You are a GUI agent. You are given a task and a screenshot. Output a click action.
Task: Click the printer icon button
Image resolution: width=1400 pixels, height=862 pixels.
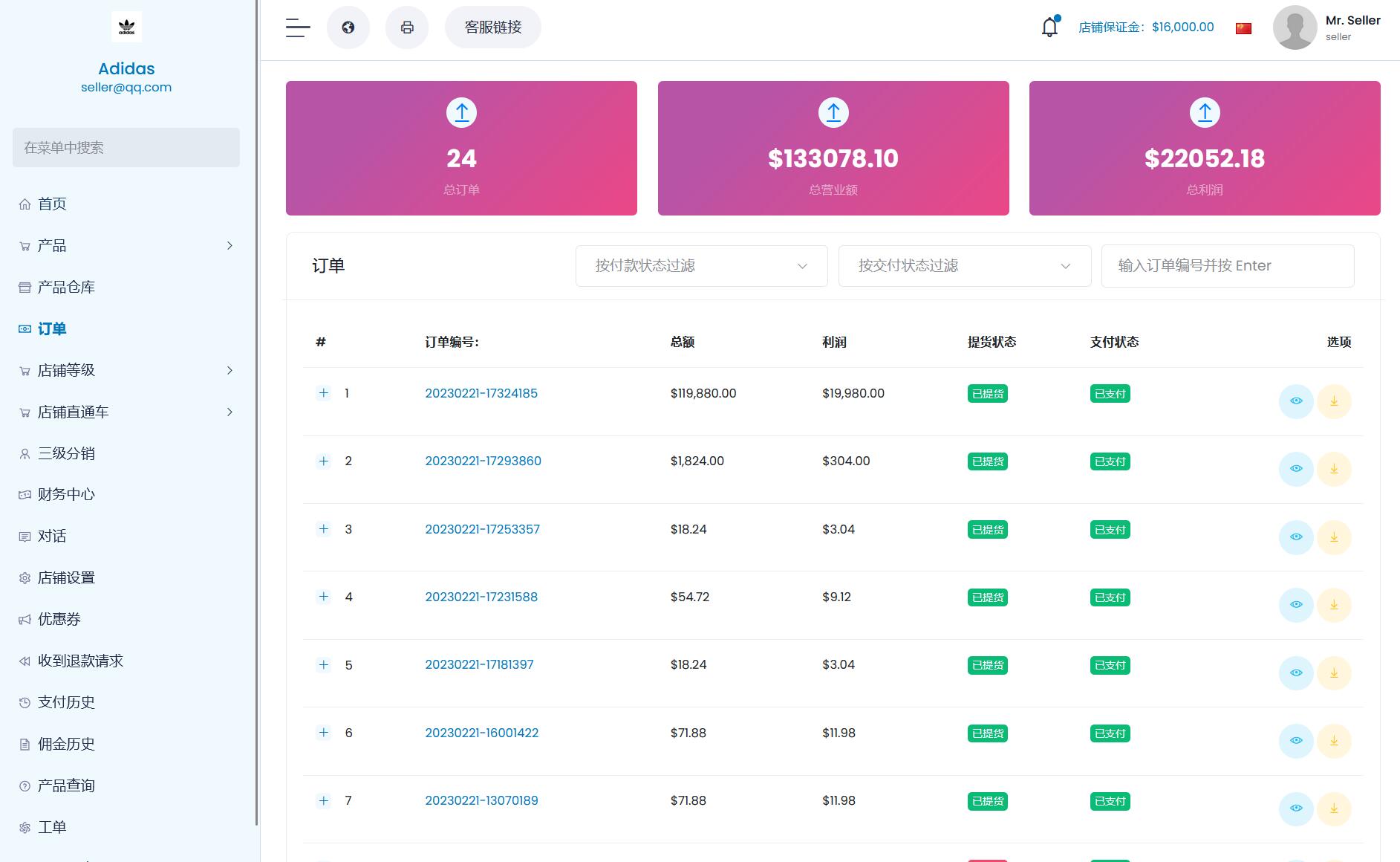click(x=407, y=27)
